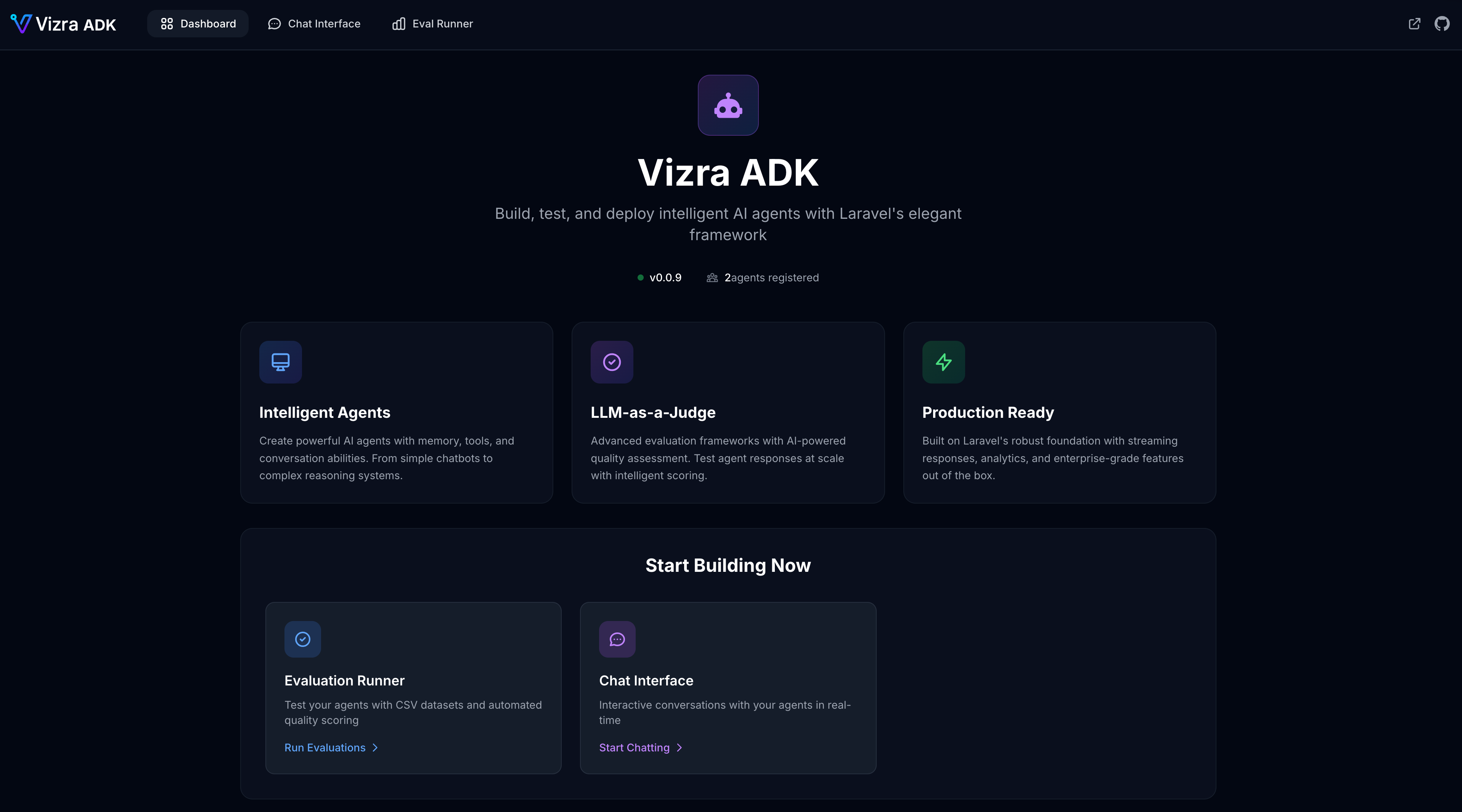Screen dimensions: 1462x812
Task: Click the Intelligent Agents description text
Action: pyautogui.click(x=387, y=459)
